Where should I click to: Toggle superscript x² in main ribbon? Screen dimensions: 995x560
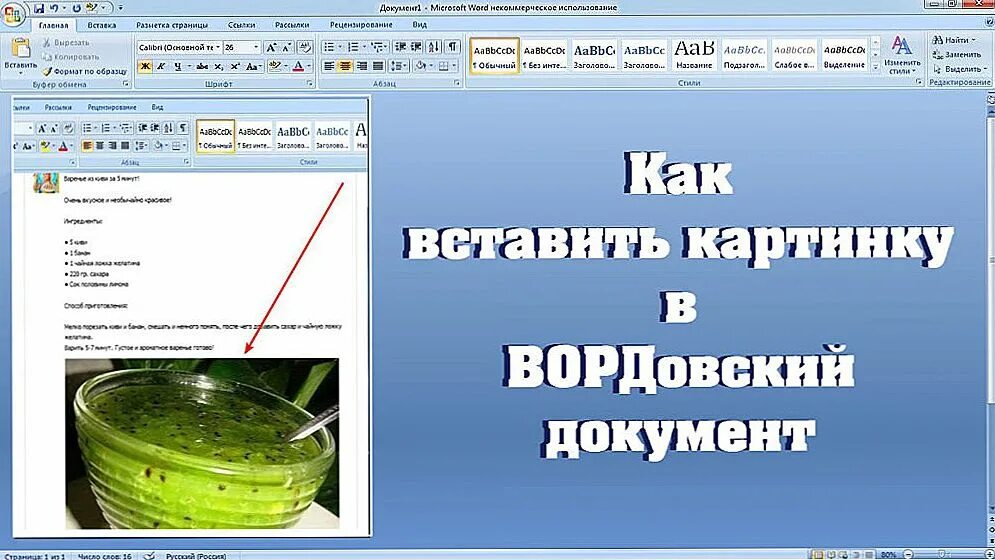tap(235, 66)
